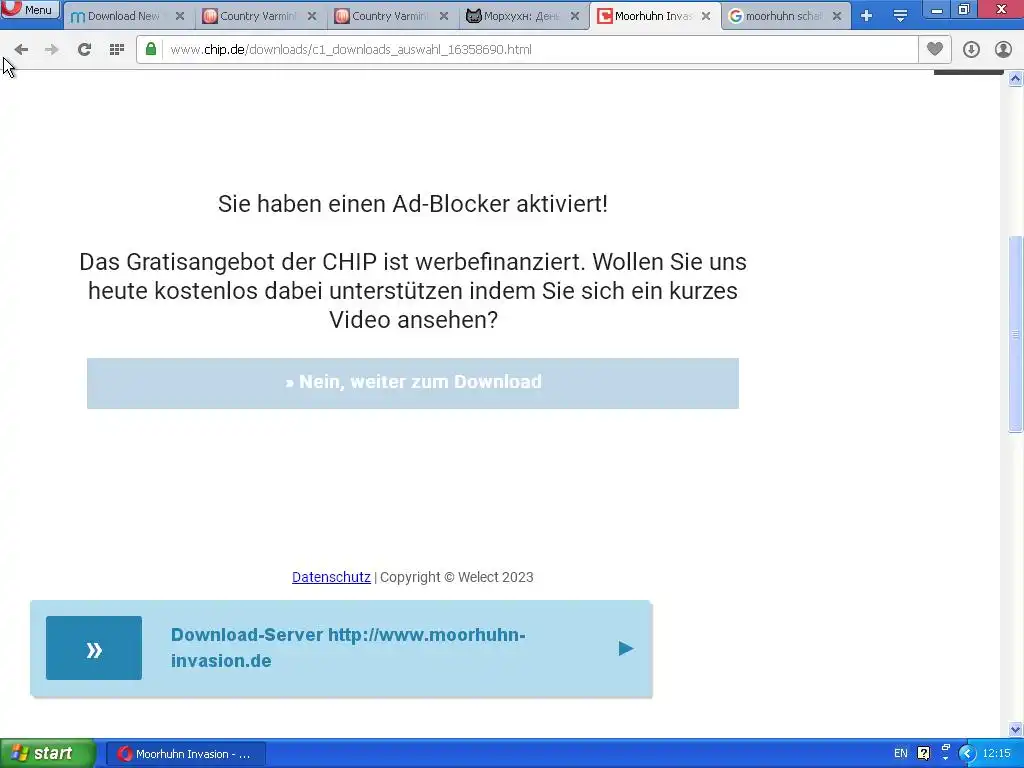Image resolution: width=1024 pixels, height=768 pixels.
Task: Open the Windows start menu
Action: (x=48, y=754)
